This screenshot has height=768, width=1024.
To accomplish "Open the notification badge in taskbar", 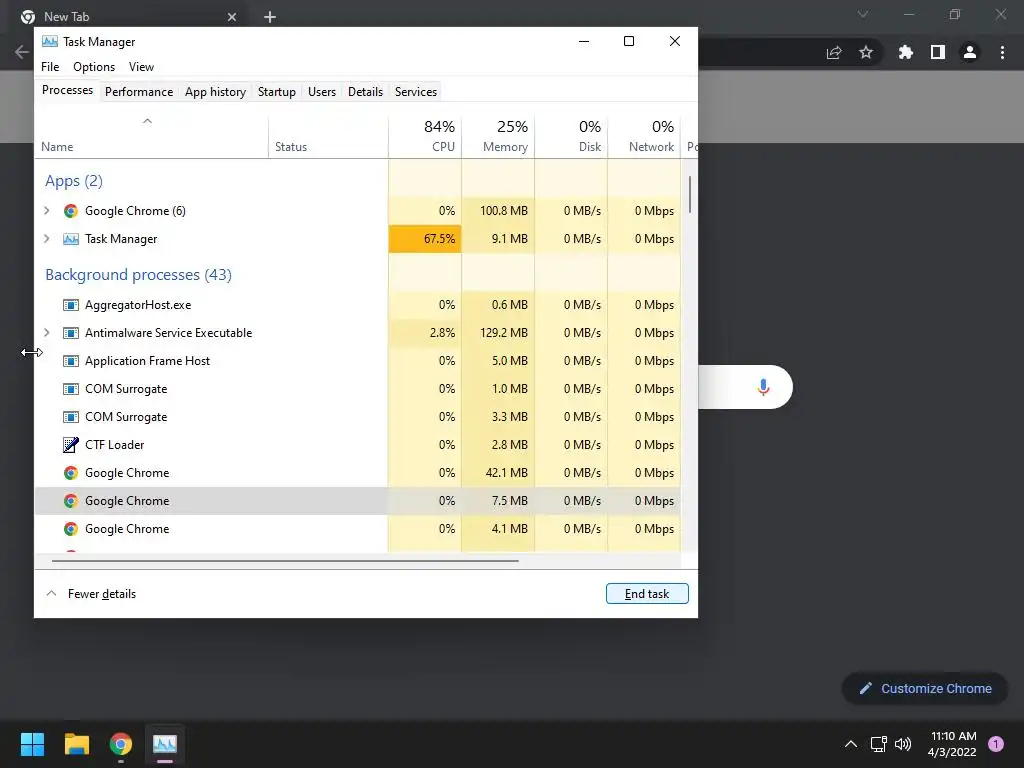I will (x=996, y=744).
